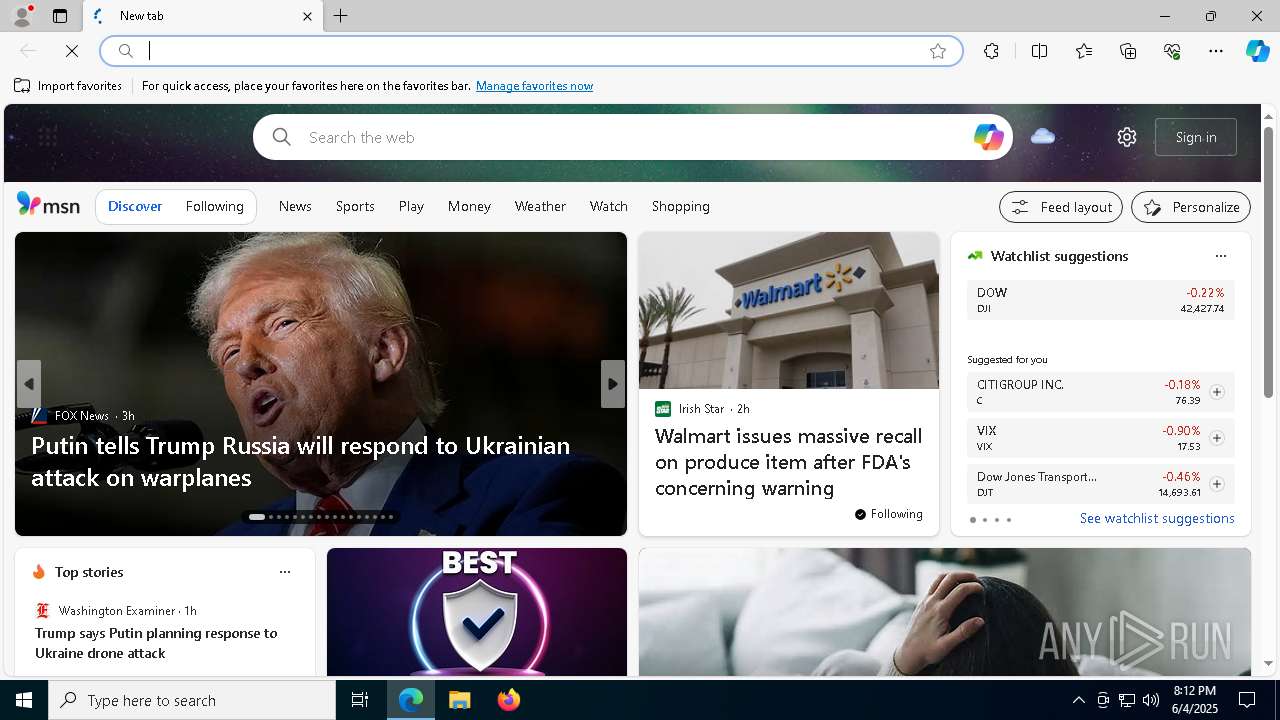
Task: Open the Copilot sidebar icon
Action: 1257,51
